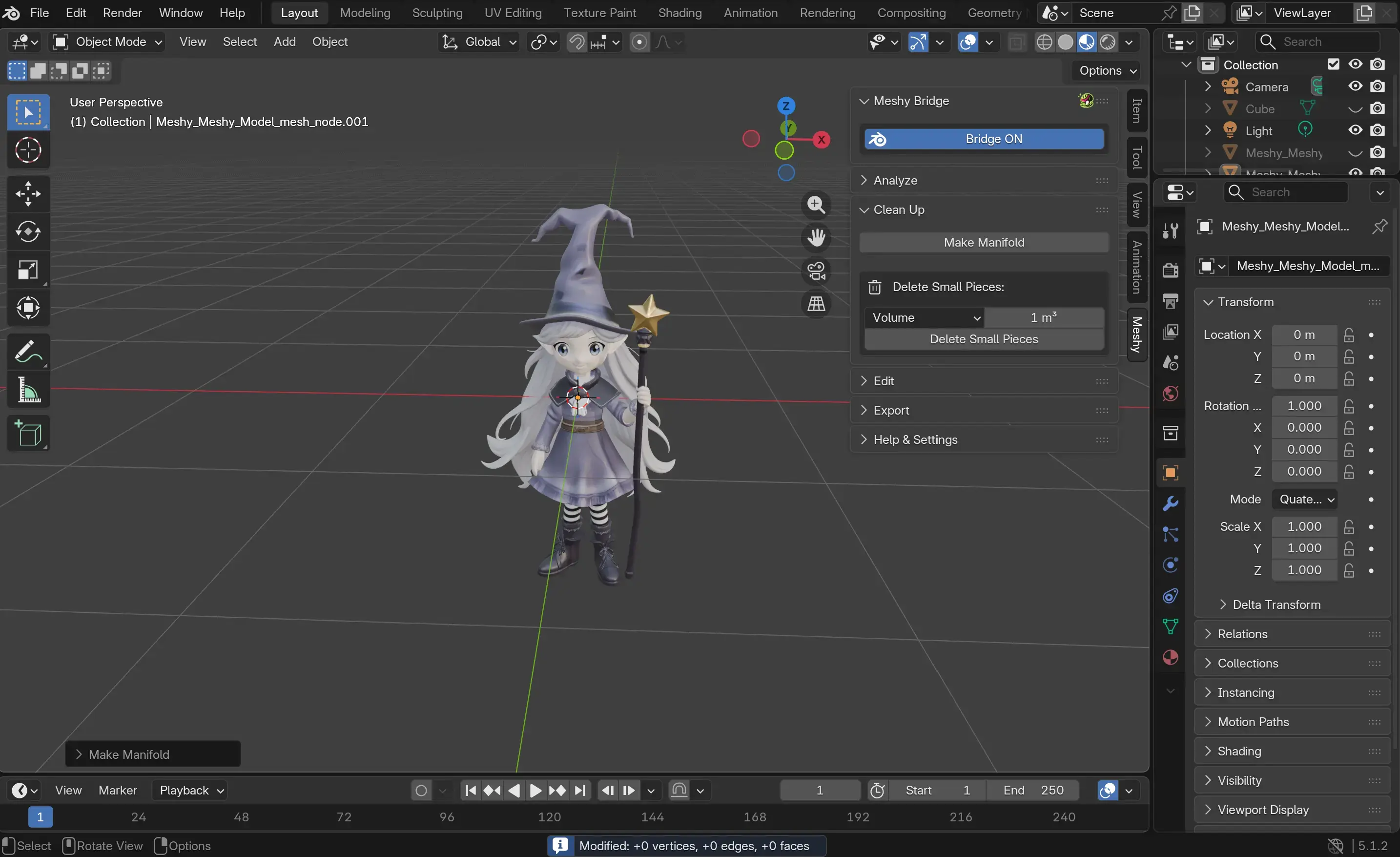
Task: Play the animation forward
Action: click(x=535, y=790)
